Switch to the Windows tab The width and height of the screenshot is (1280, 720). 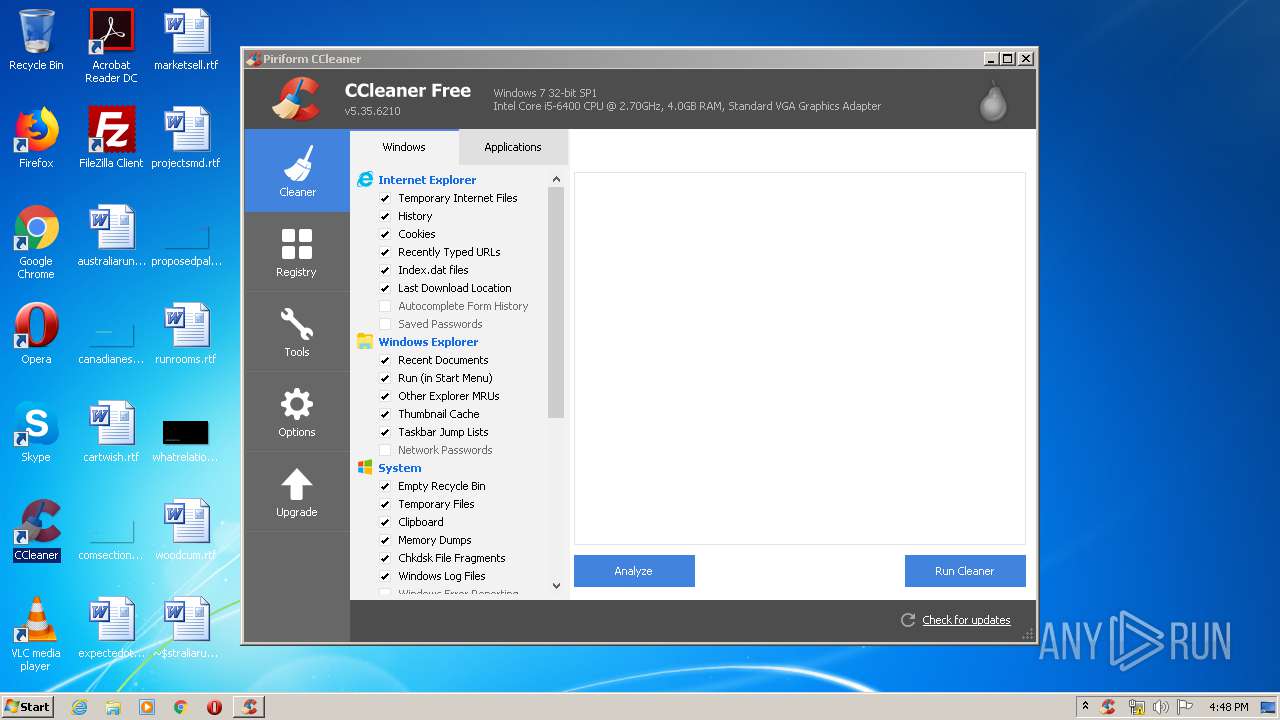(404, 147)
